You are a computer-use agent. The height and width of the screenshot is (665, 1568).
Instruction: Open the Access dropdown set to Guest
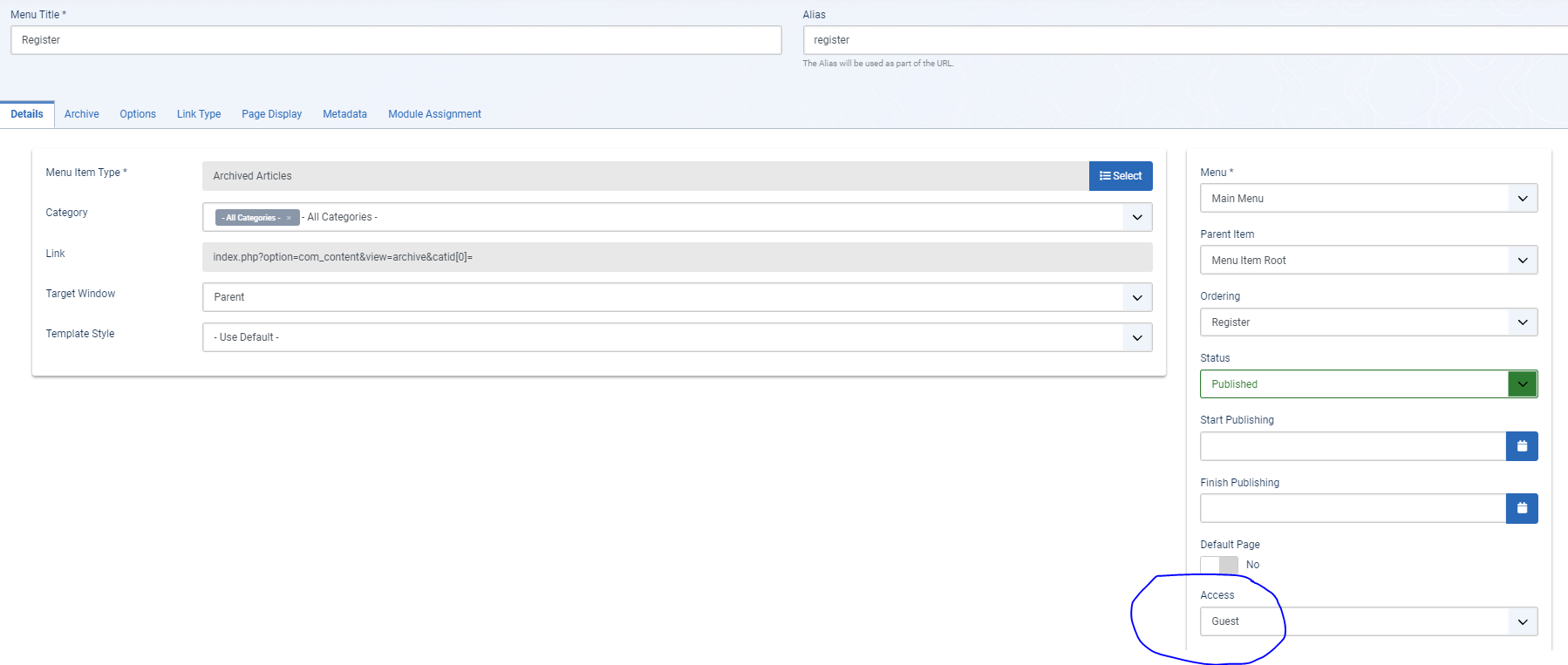tap(1368, 621)
